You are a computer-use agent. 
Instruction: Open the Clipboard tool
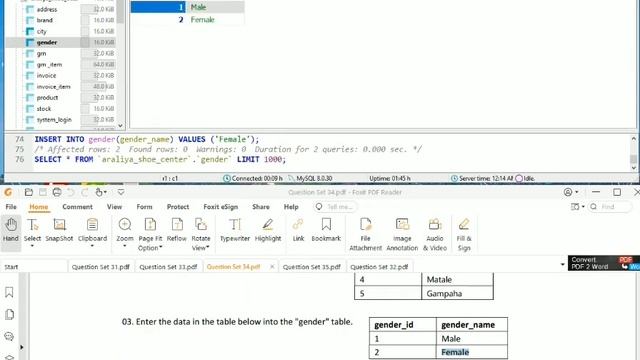(92, 230)
